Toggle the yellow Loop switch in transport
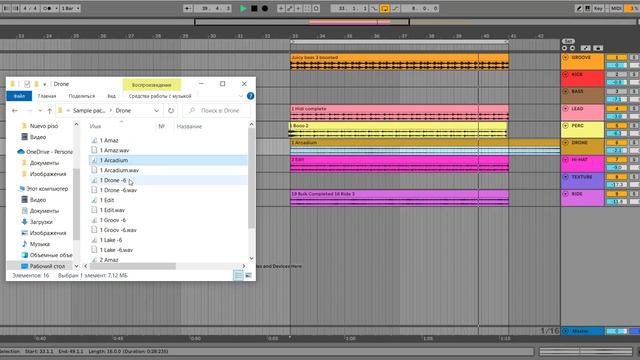Image resolution: width=640 pixels, height=360 pixels. point(384,8)
